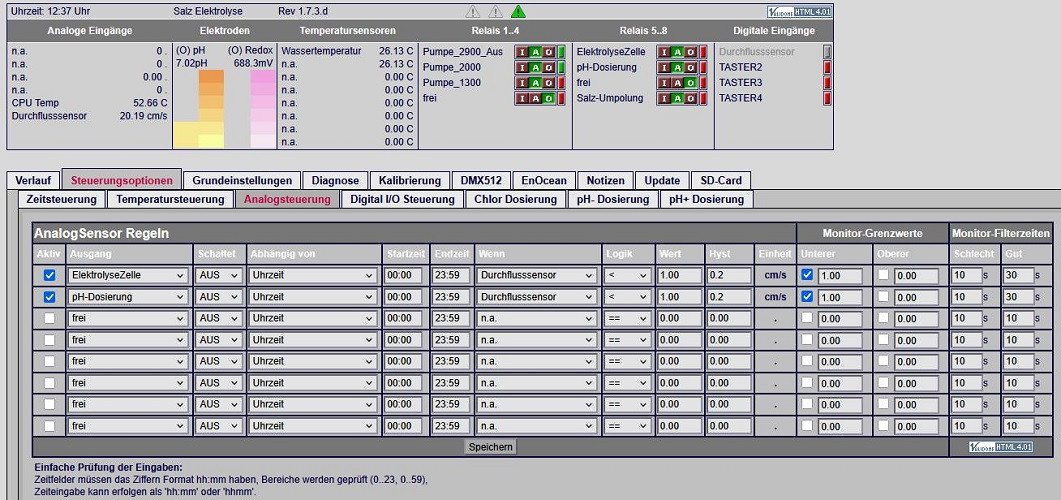Click Wert field in ElektrolyseZelle row
Image resolution: width=1061 pixels, height=500 pixels.
679,276
